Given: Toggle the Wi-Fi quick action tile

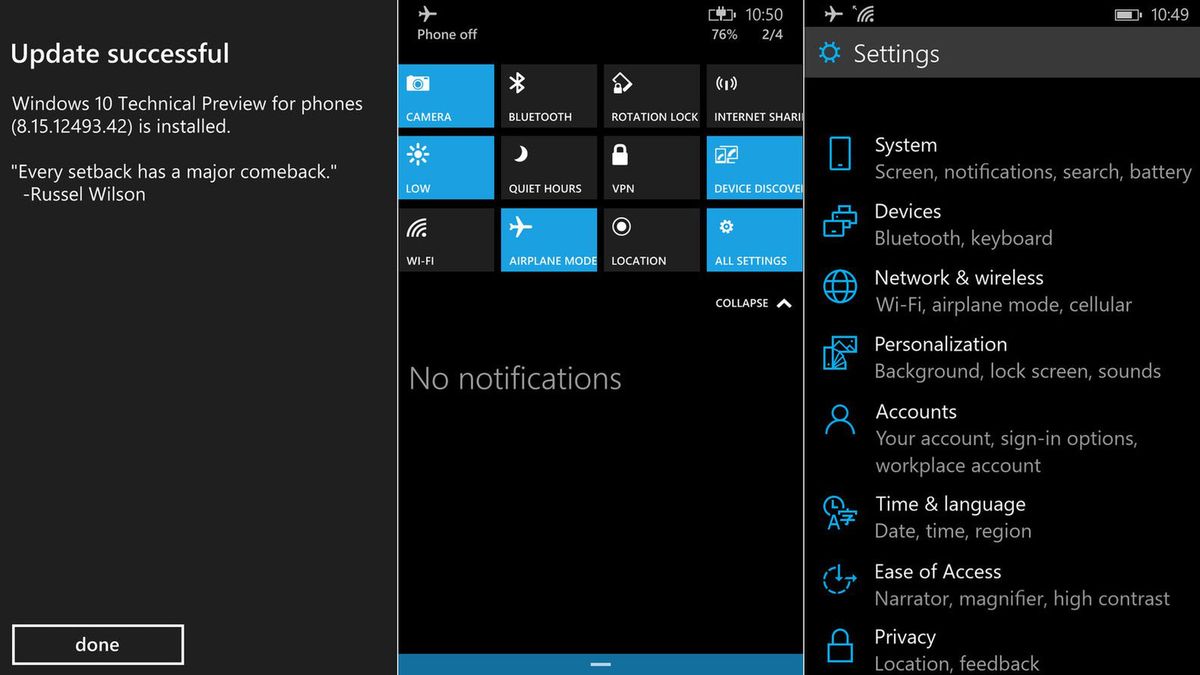Looking at the screenshot, I should 446,240.
